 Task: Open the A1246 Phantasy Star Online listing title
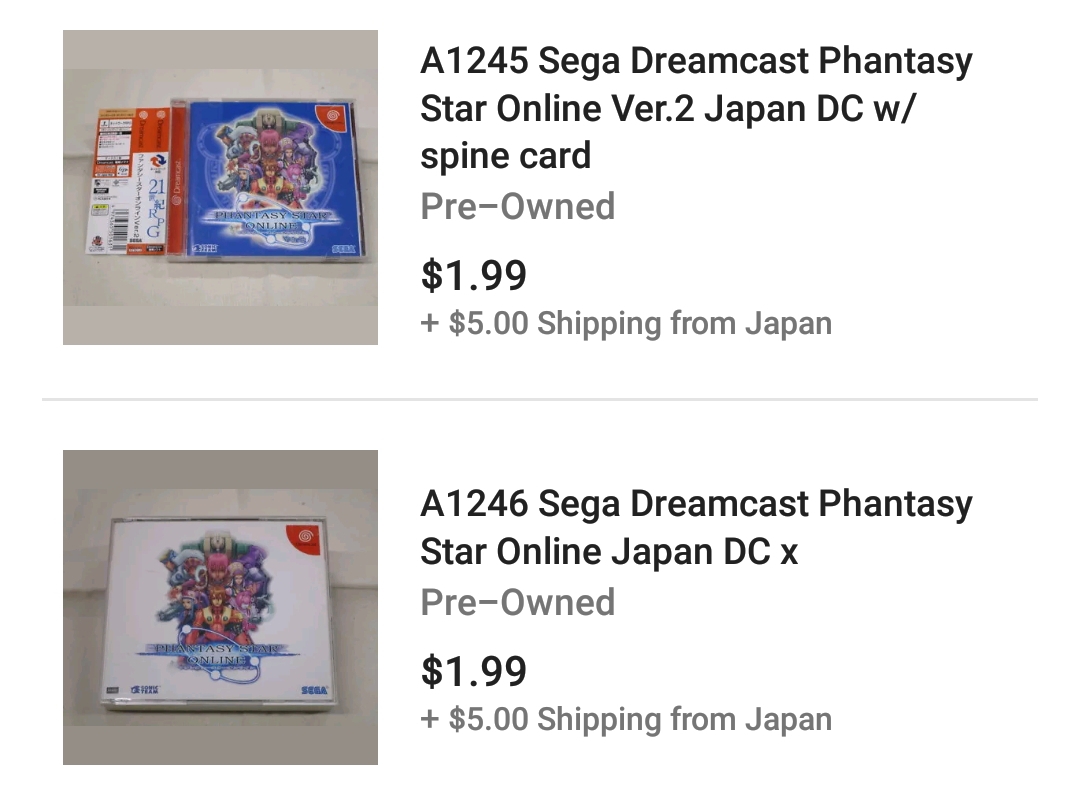click(x=696, y=528)
